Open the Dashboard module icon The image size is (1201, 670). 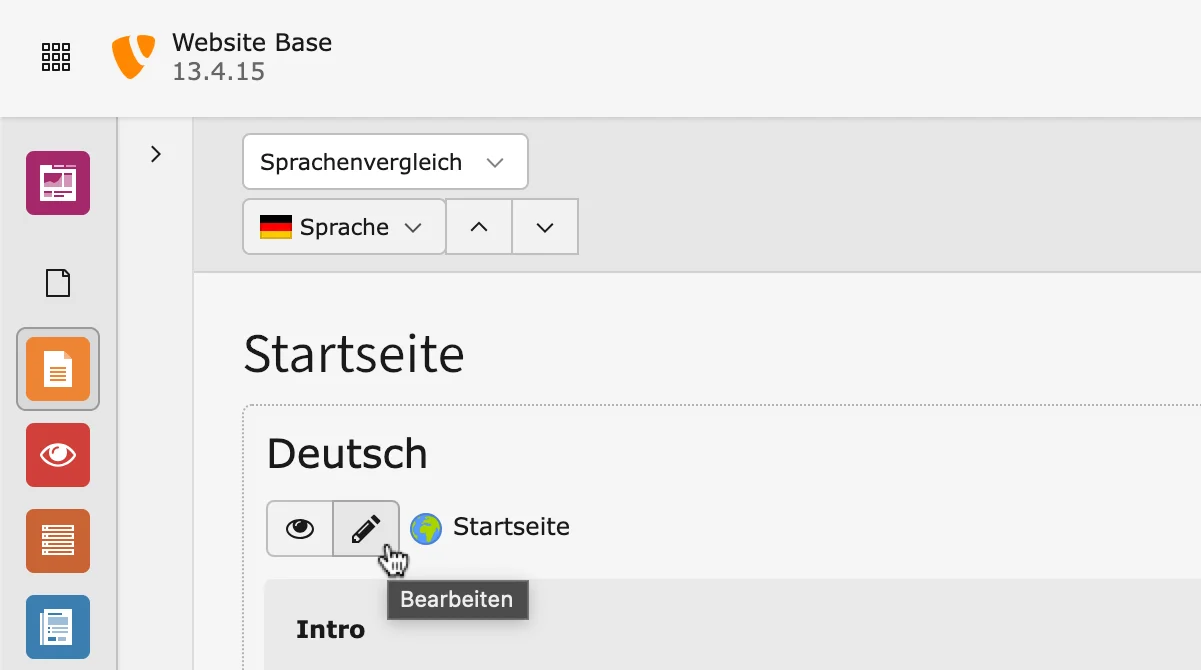point(57,183)
